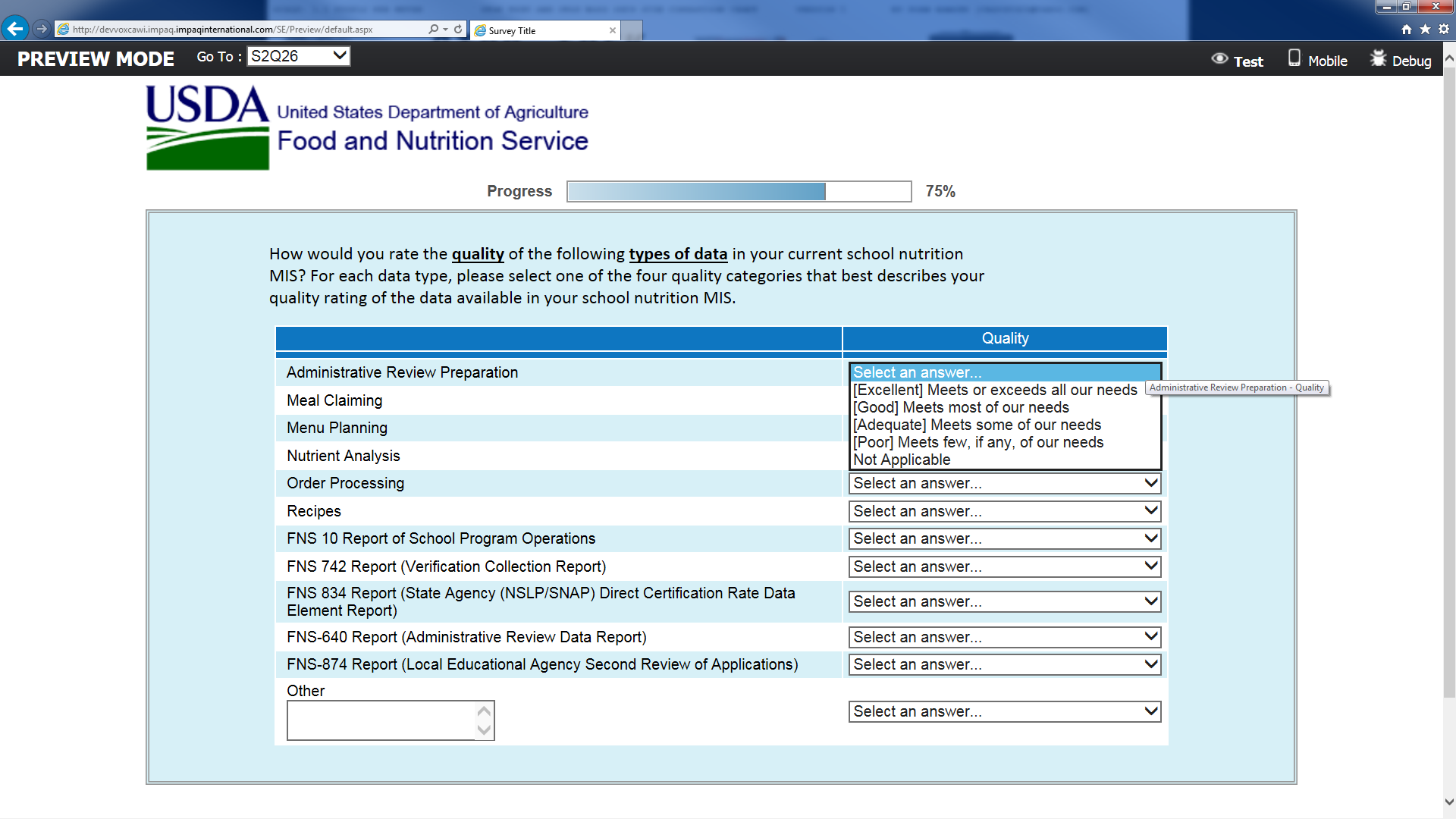Click the Test eye button
Image resolution: width=1456 pixels, height=819 pixels.
pyautogui.click(x=1238, y=60)
